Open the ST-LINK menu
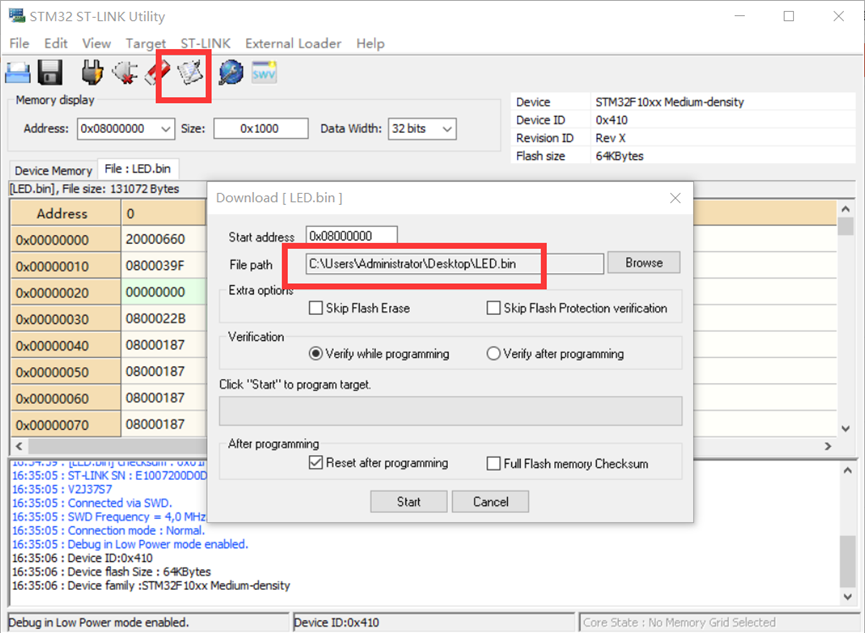The height and width of the screenshot is (633, 865). point(205,43)
